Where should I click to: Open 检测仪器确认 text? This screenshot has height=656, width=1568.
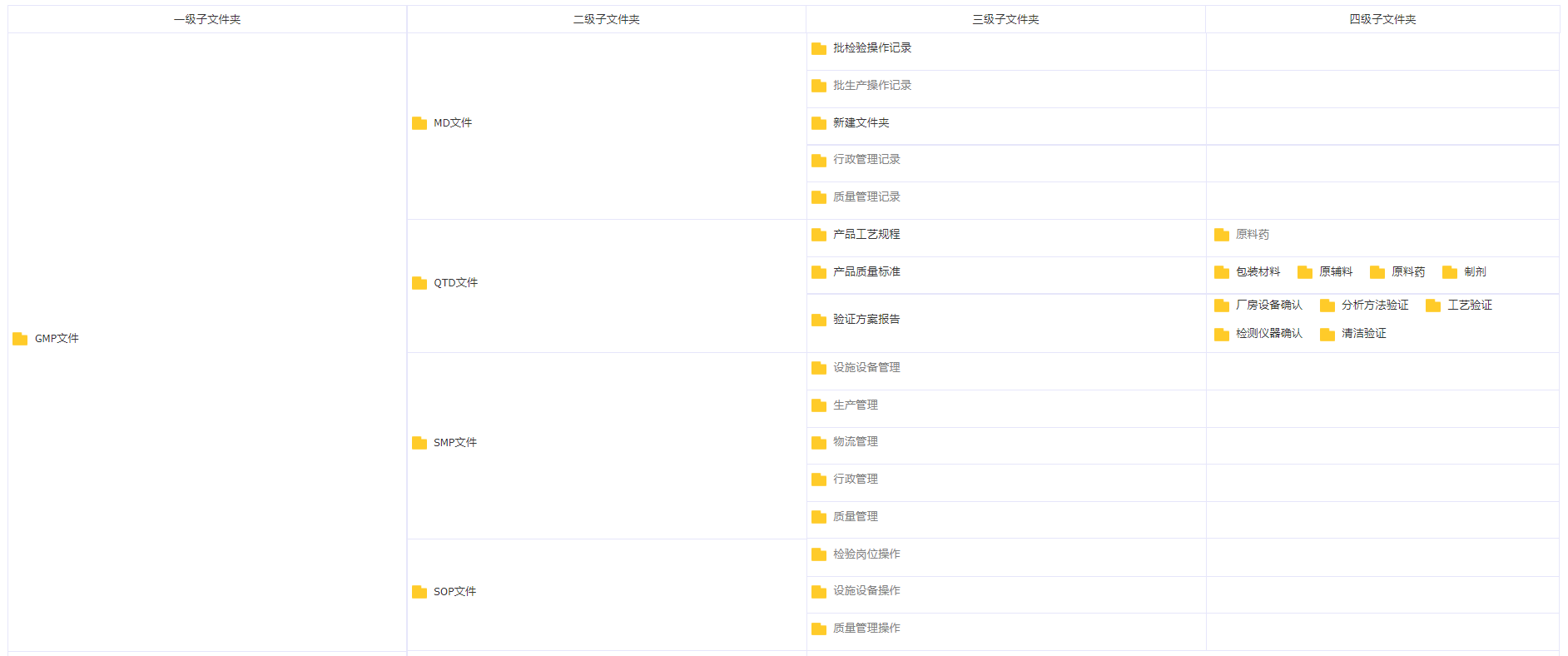pyautogui.click(x=1269, y=333)
